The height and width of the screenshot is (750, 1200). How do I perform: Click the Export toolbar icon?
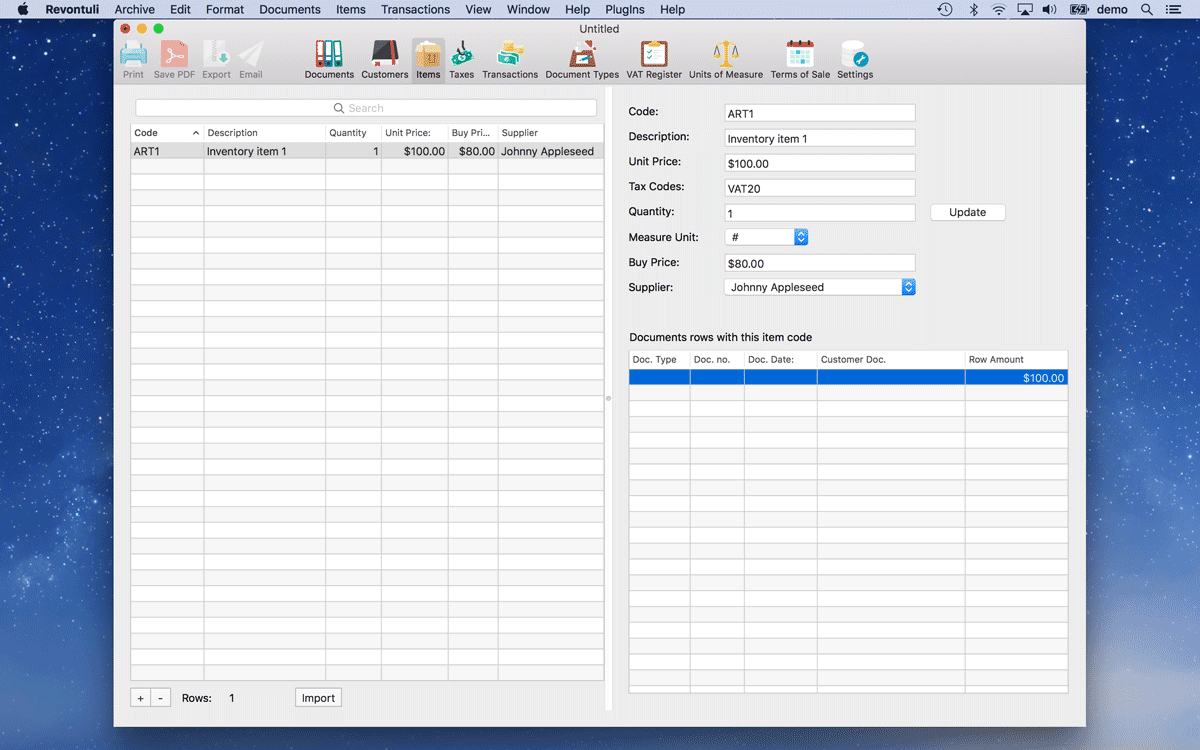click(216, 54)
